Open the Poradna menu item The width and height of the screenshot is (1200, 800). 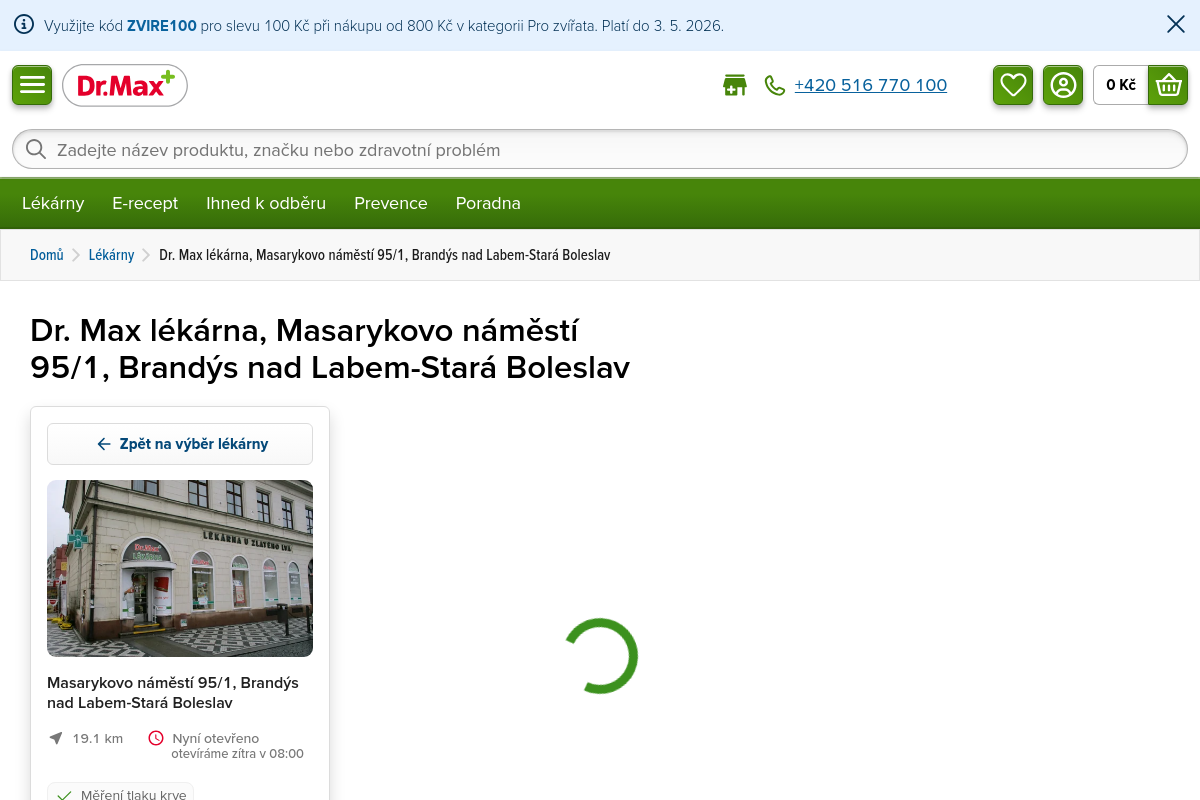click(488, 203)
